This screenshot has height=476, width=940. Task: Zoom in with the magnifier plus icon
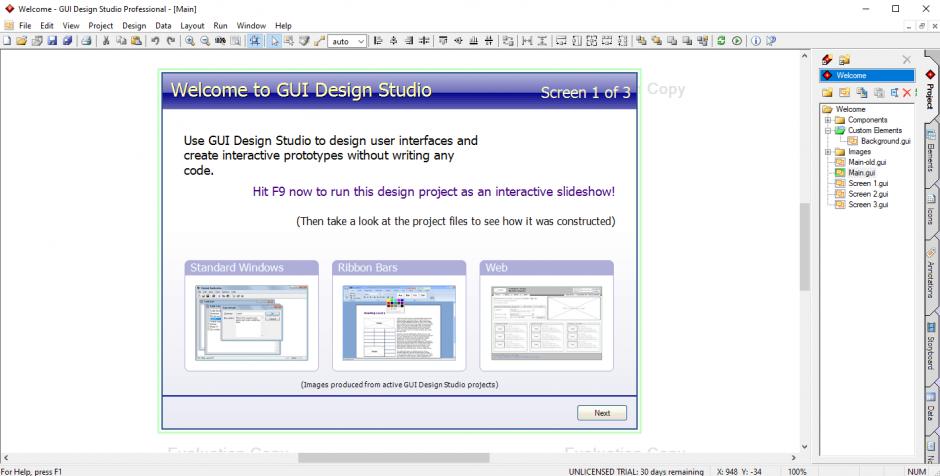pyautogui.click(x=189, y=41)
